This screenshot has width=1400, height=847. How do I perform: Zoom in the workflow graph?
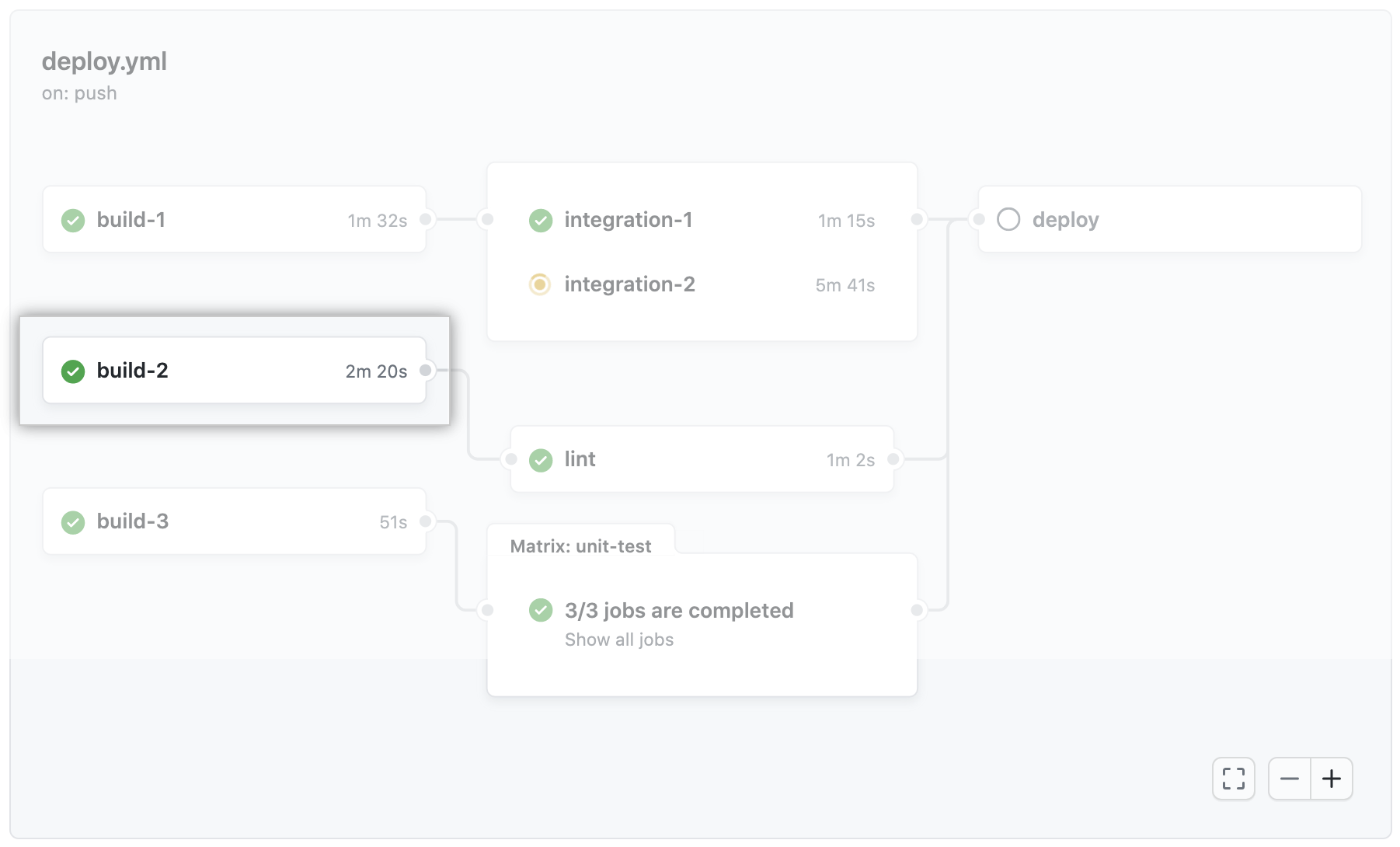tap(1332, 779)
